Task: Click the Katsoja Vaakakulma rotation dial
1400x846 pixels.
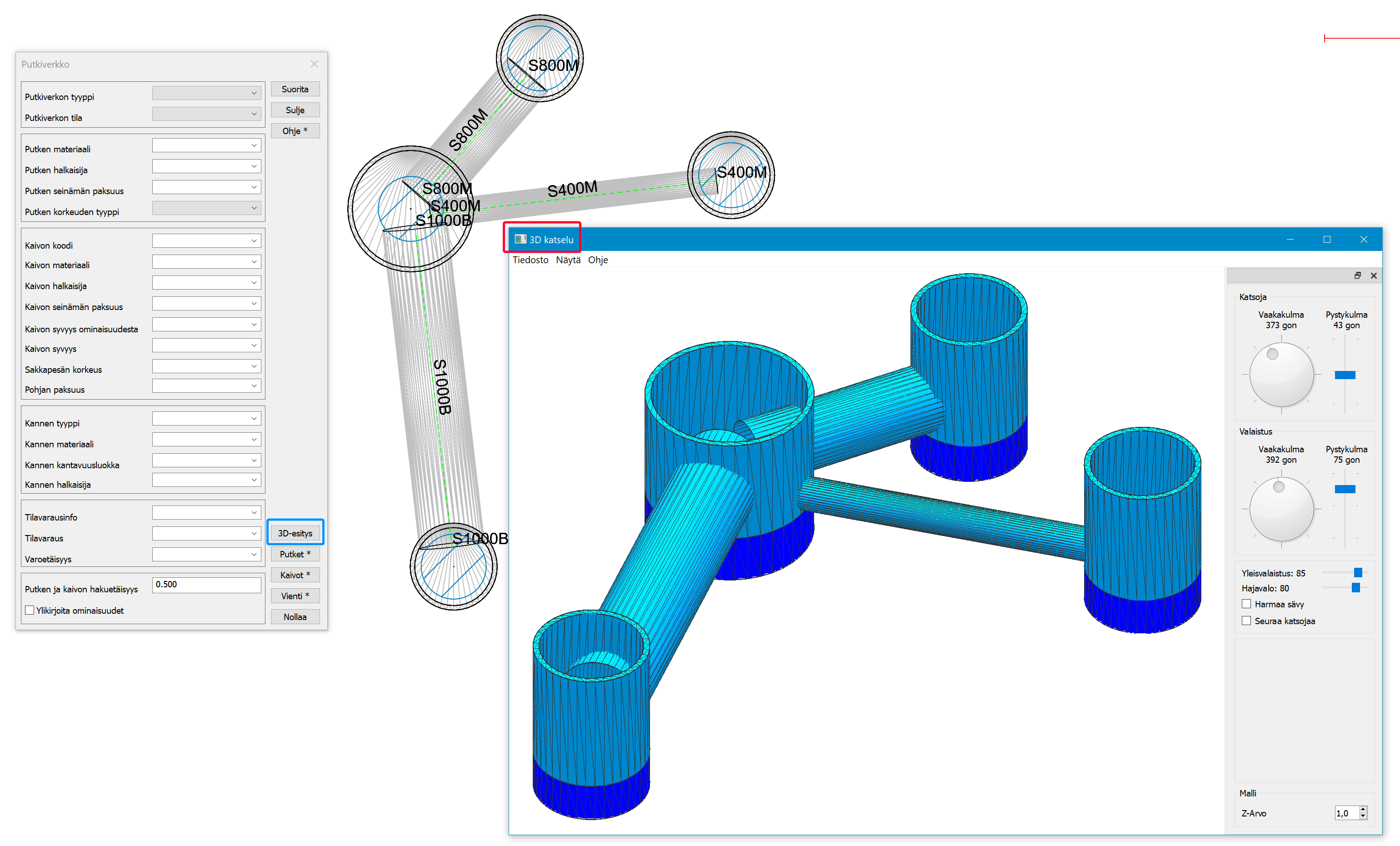Action: pyautogui.click(x=1281, y=375)
